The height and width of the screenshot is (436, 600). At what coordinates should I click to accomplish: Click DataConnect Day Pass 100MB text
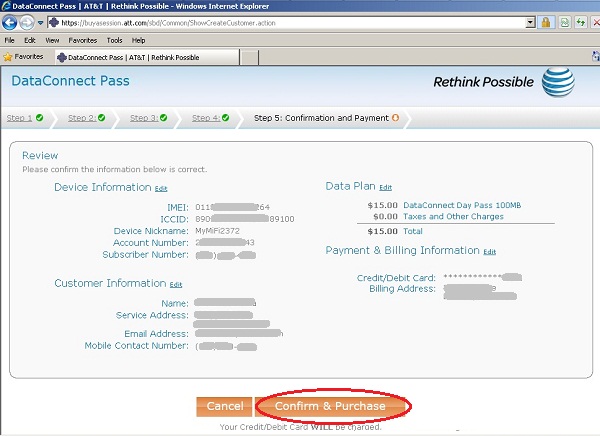[x=462, y=205]
